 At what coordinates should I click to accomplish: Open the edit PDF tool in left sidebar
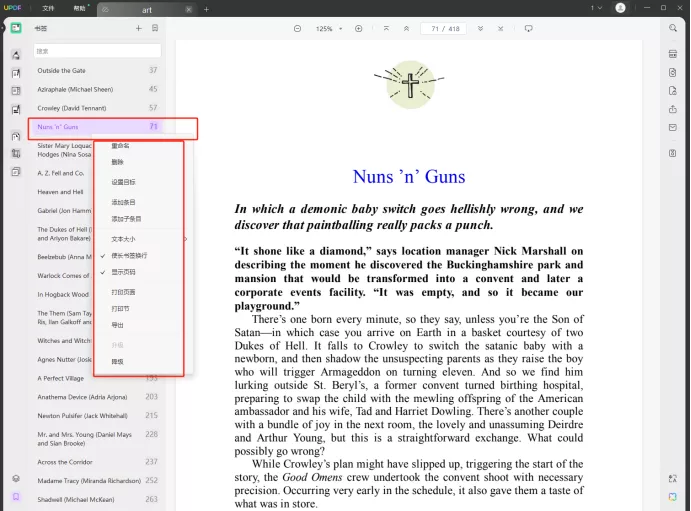(16, 74)
